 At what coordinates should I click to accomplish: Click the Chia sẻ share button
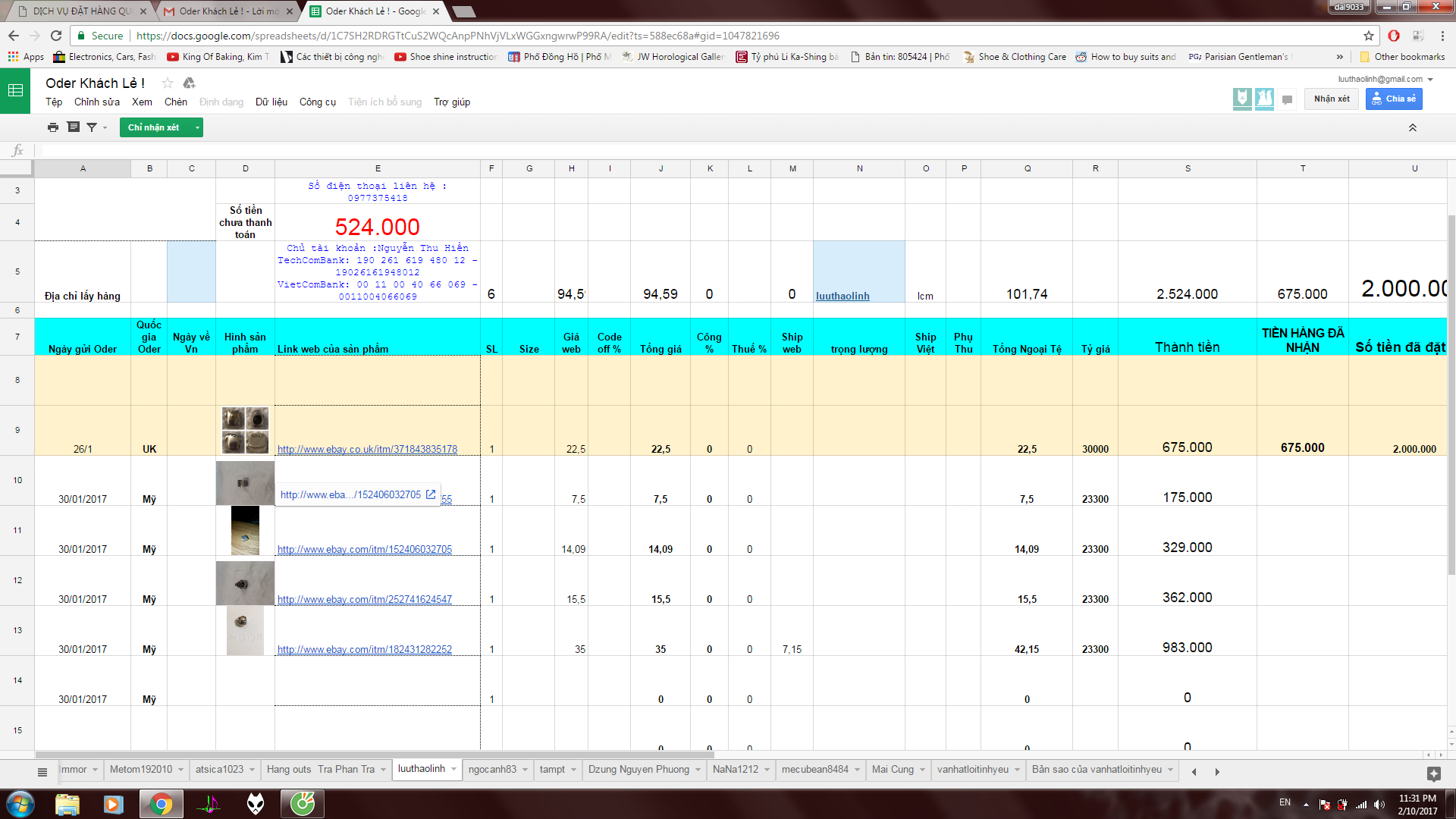coord(1394,99)
